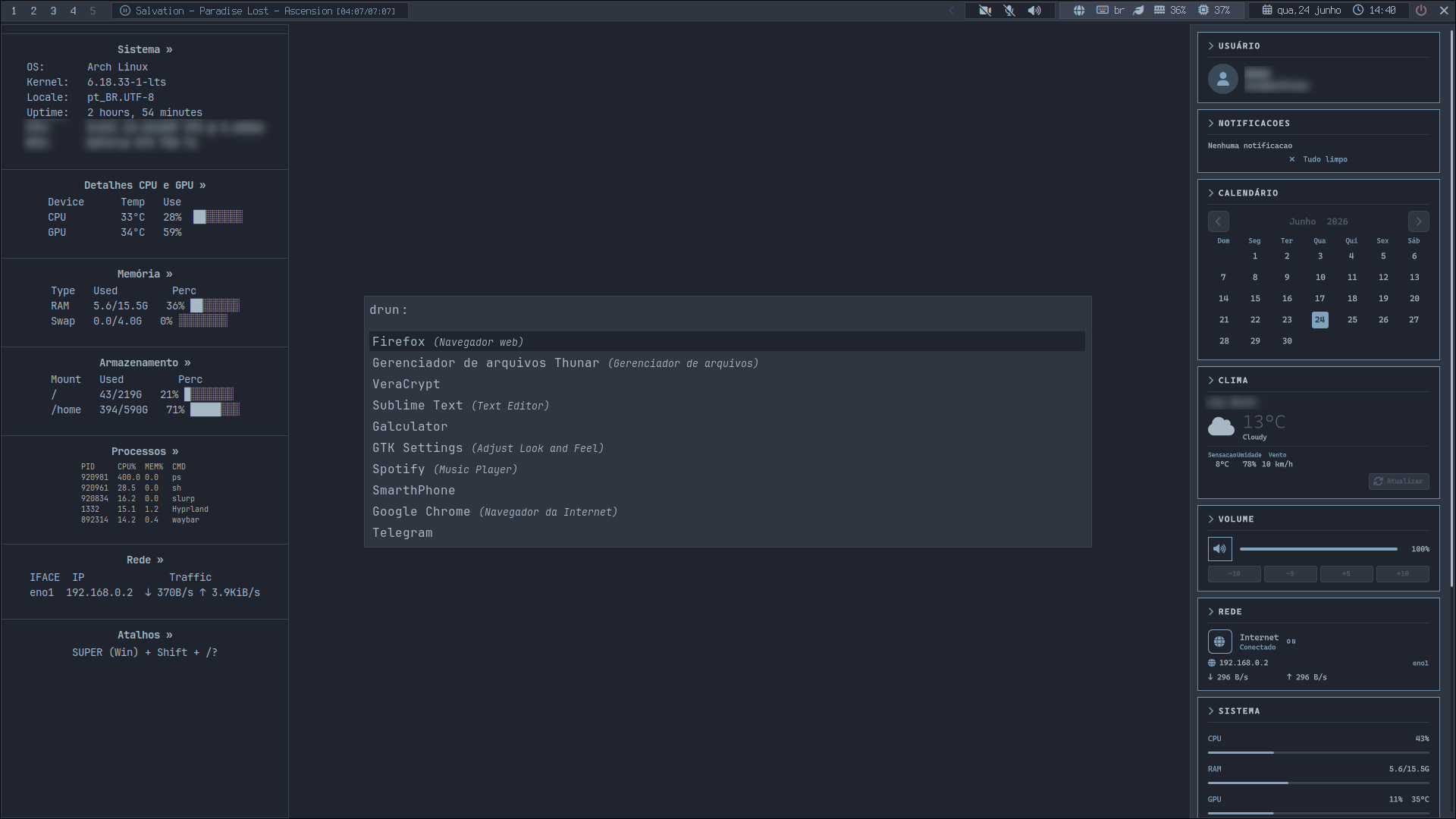Switch to workspace 5
Screen dimensions: 1456x819
93,11
